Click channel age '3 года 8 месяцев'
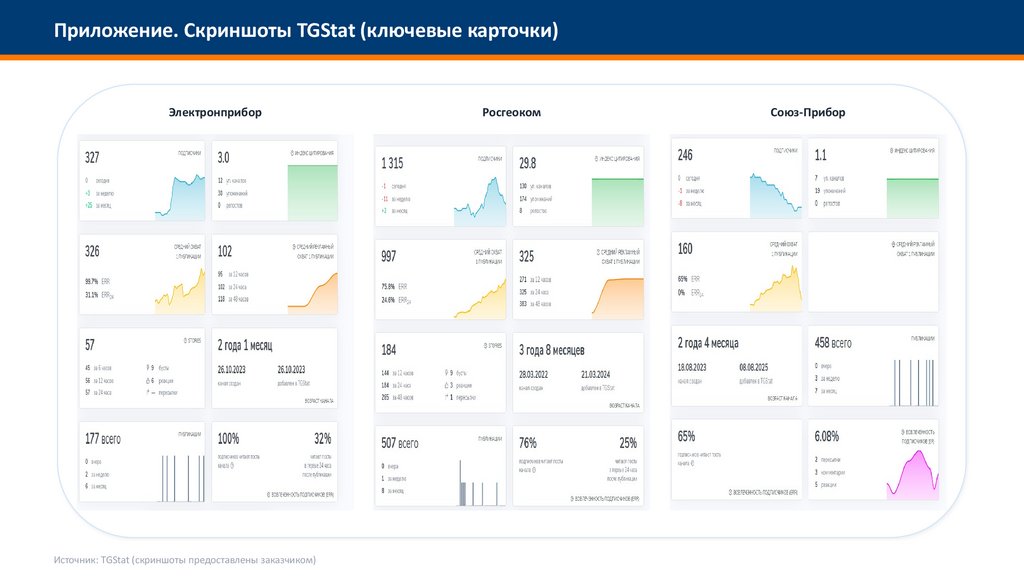1024x576 pixels. [552, 350]
